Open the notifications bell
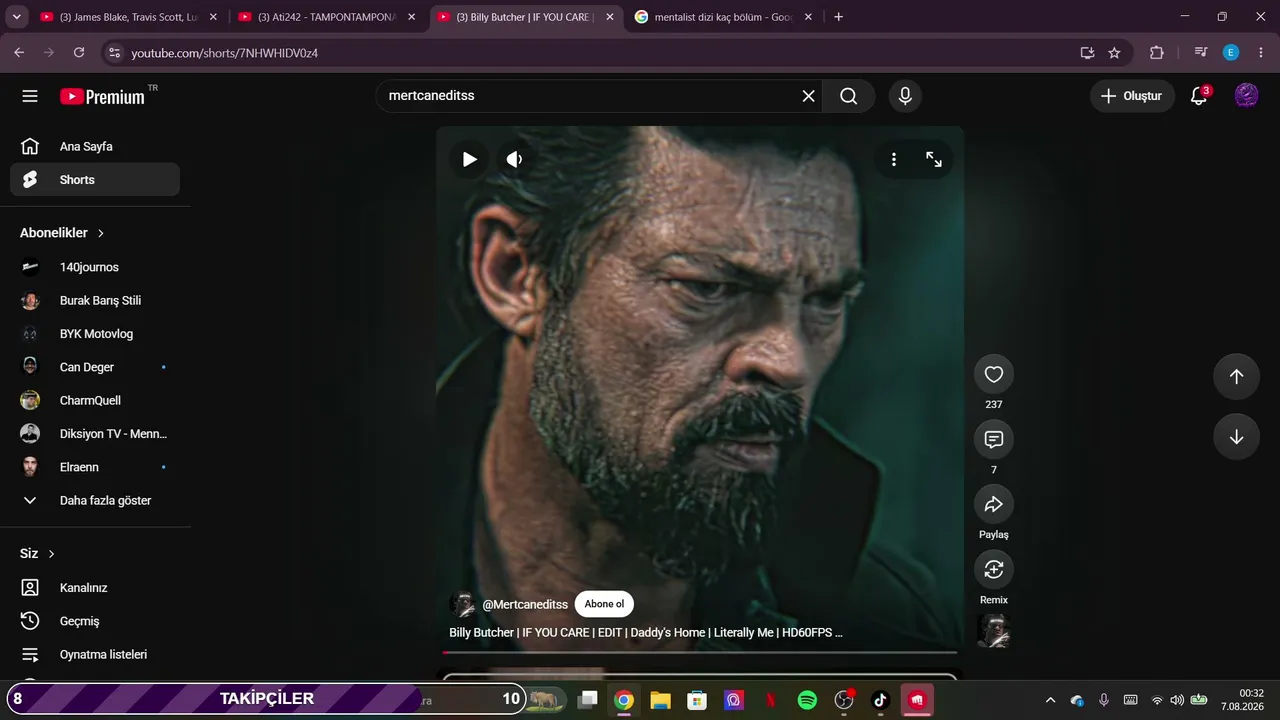 point(1199,96)
